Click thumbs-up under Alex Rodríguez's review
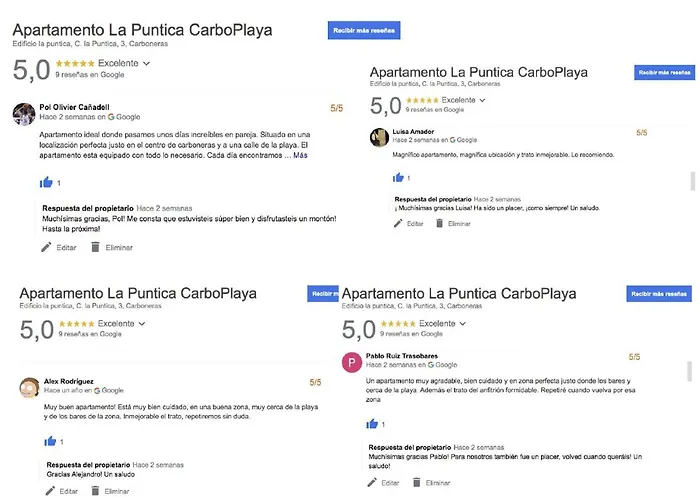This screenshot has height=500, width=700. point(50,441)
